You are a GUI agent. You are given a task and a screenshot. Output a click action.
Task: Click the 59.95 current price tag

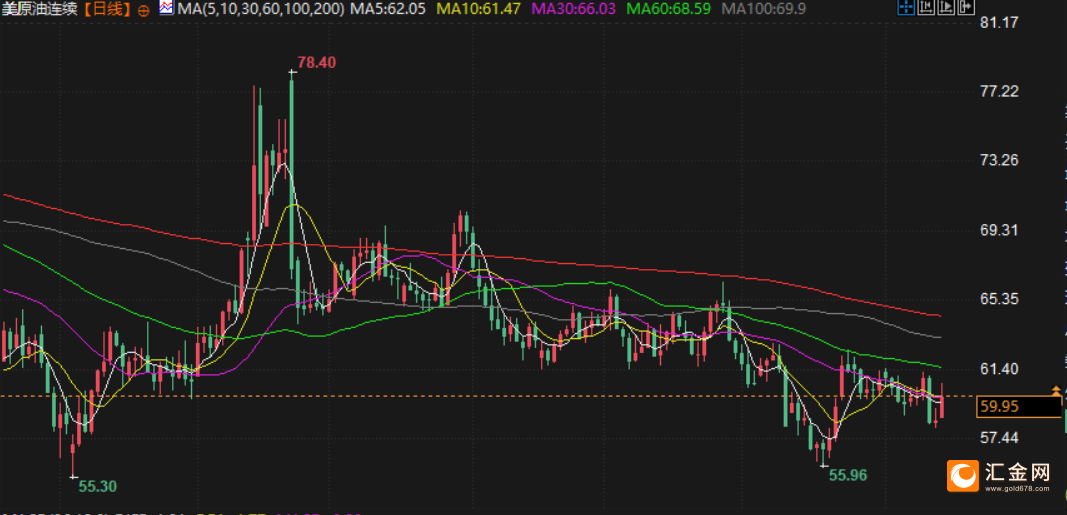1018,407
